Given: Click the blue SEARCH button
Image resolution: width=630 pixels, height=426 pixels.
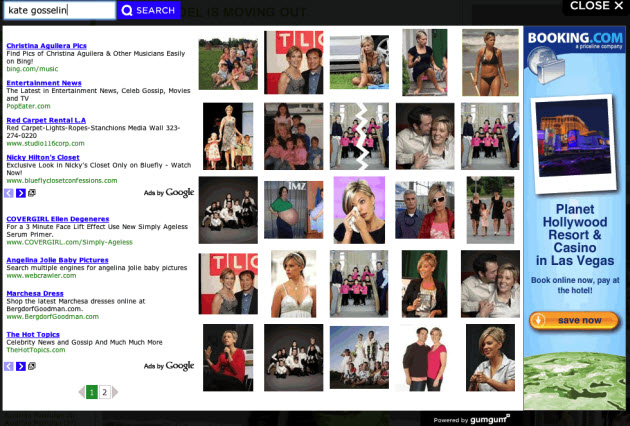Looking at the screenshot, I should coord(148,10).
